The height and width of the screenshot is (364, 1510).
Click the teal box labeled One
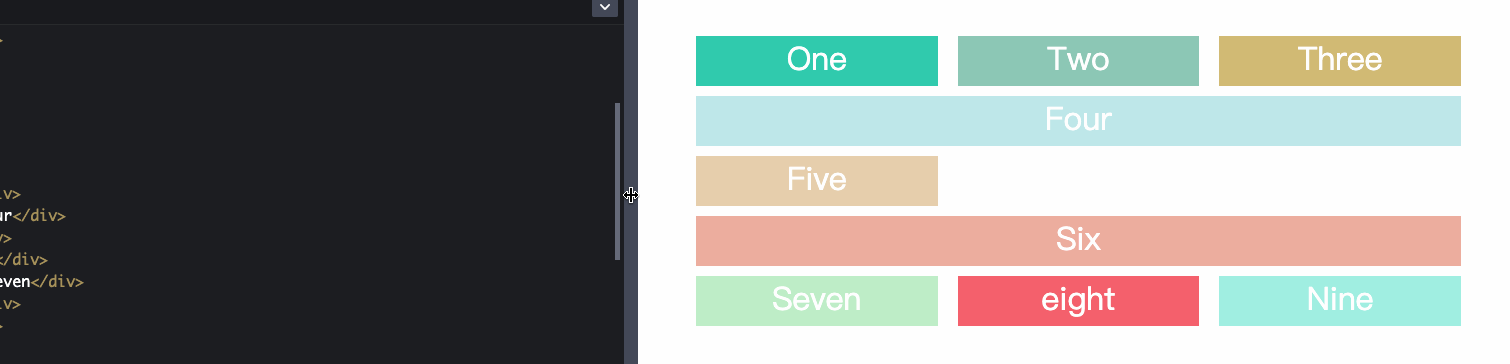point(816,61)
